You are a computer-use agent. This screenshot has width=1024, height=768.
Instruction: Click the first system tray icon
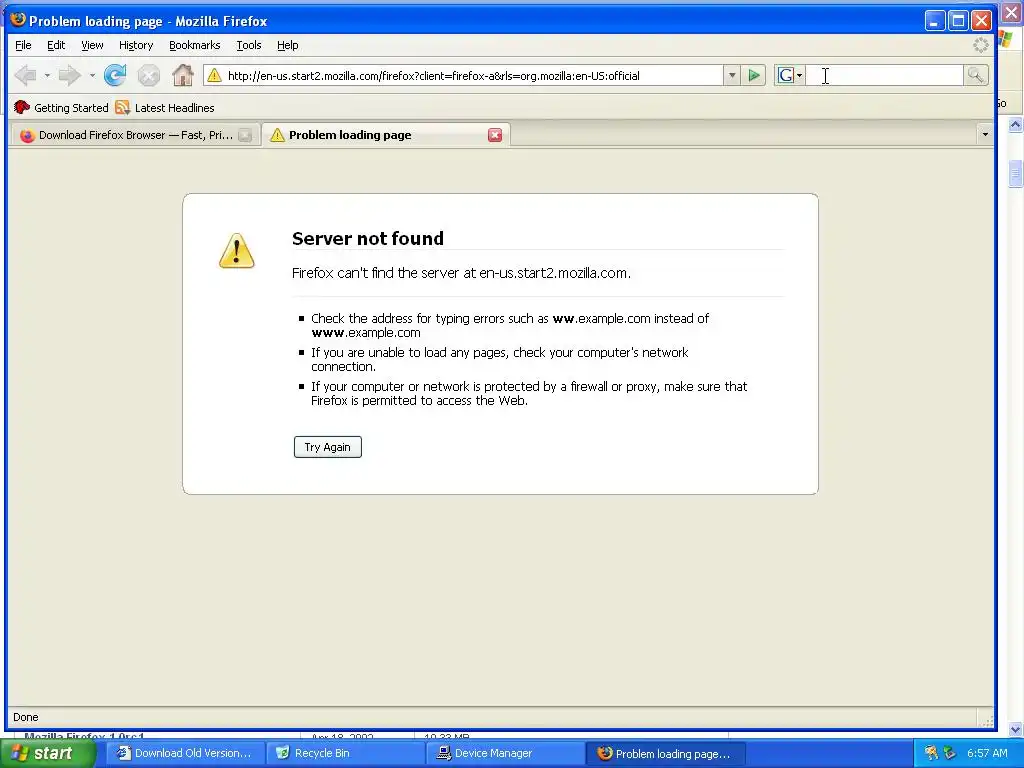coord(931,753)
